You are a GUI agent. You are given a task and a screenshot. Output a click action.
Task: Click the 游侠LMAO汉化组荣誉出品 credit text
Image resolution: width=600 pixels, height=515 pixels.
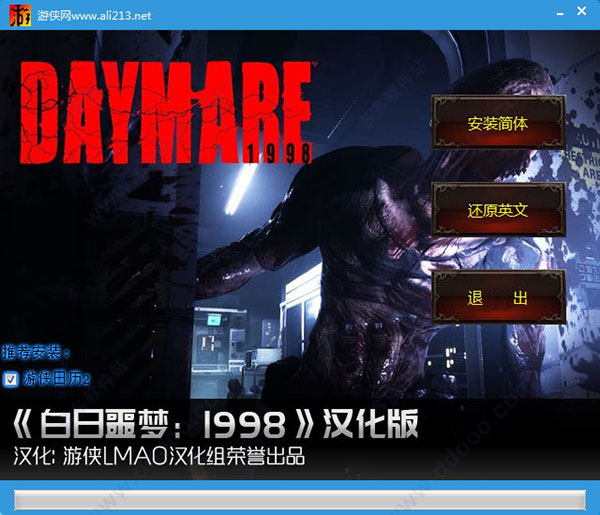pos(184,456)
